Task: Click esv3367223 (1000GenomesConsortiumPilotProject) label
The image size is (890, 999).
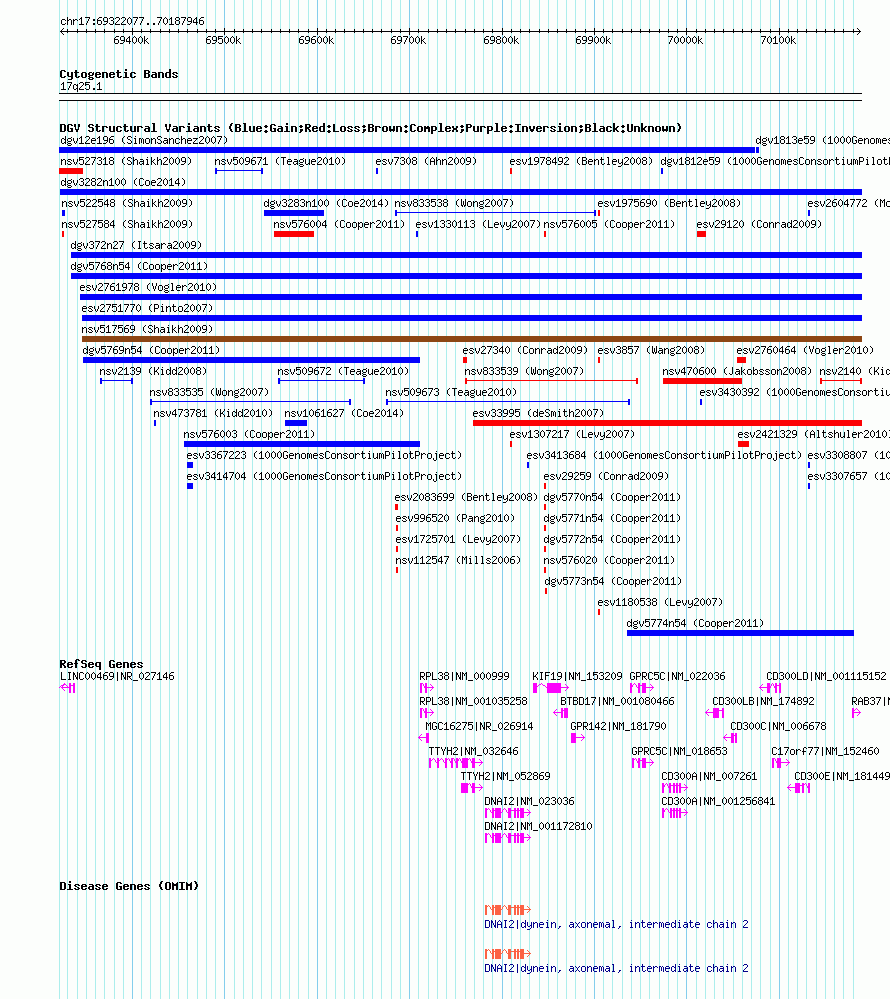Action: (x=324, y=456)
